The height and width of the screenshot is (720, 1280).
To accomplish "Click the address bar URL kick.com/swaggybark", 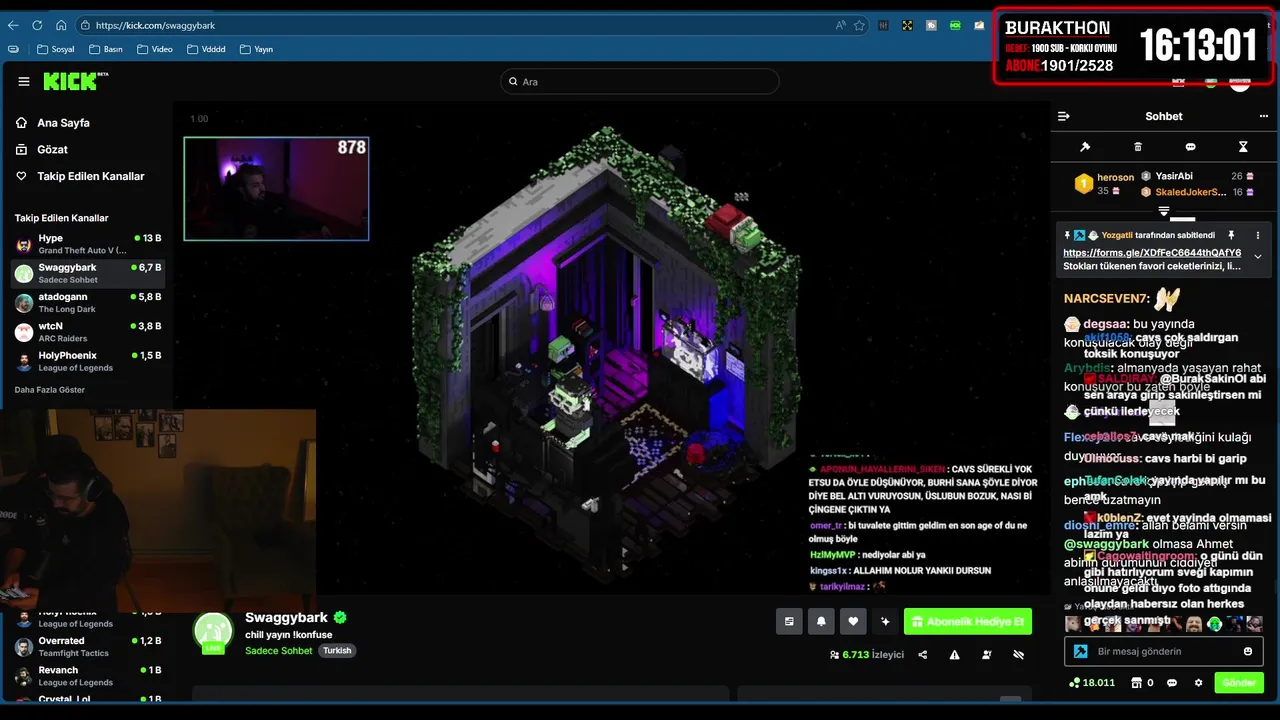I will (155, 25).
